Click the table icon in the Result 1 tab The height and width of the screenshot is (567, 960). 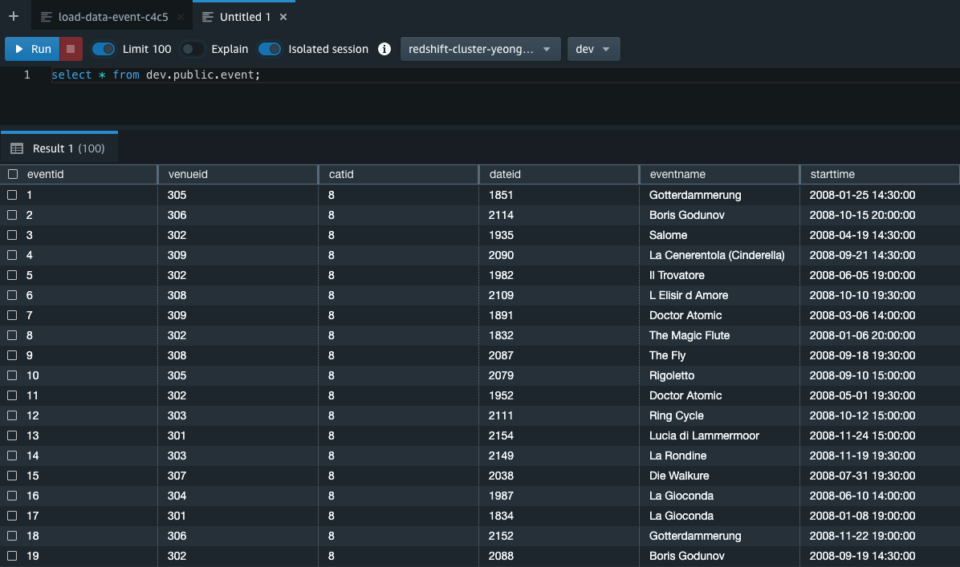point(17,148)
